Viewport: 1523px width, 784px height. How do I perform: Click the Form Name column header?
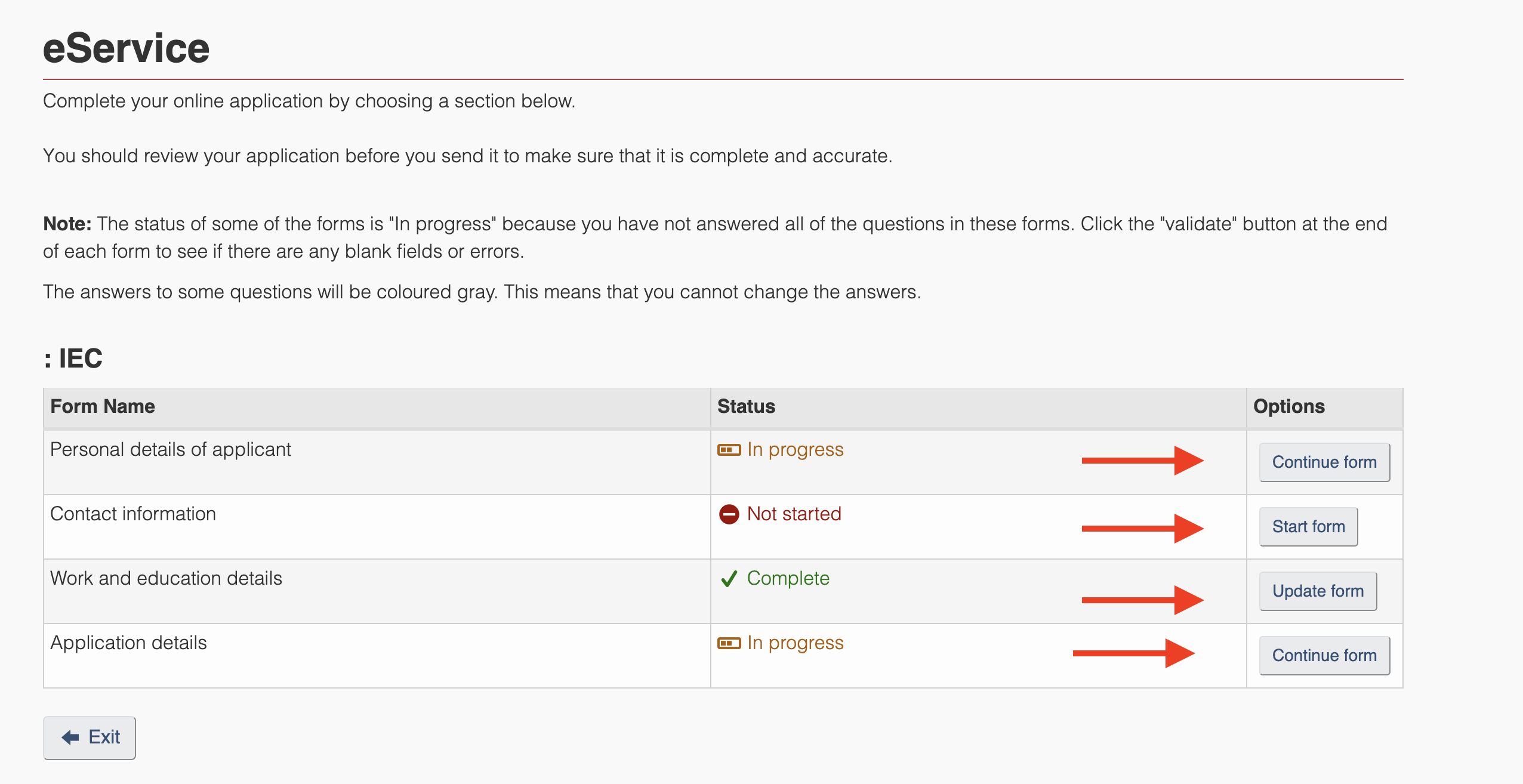click(x=102, y=406)
